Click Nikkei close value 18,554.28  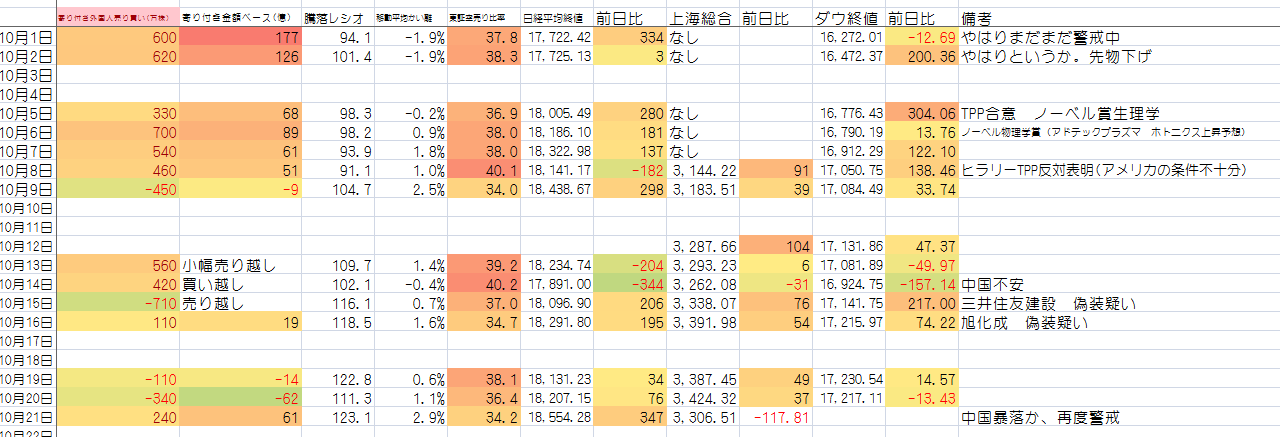tap(555, 417)
